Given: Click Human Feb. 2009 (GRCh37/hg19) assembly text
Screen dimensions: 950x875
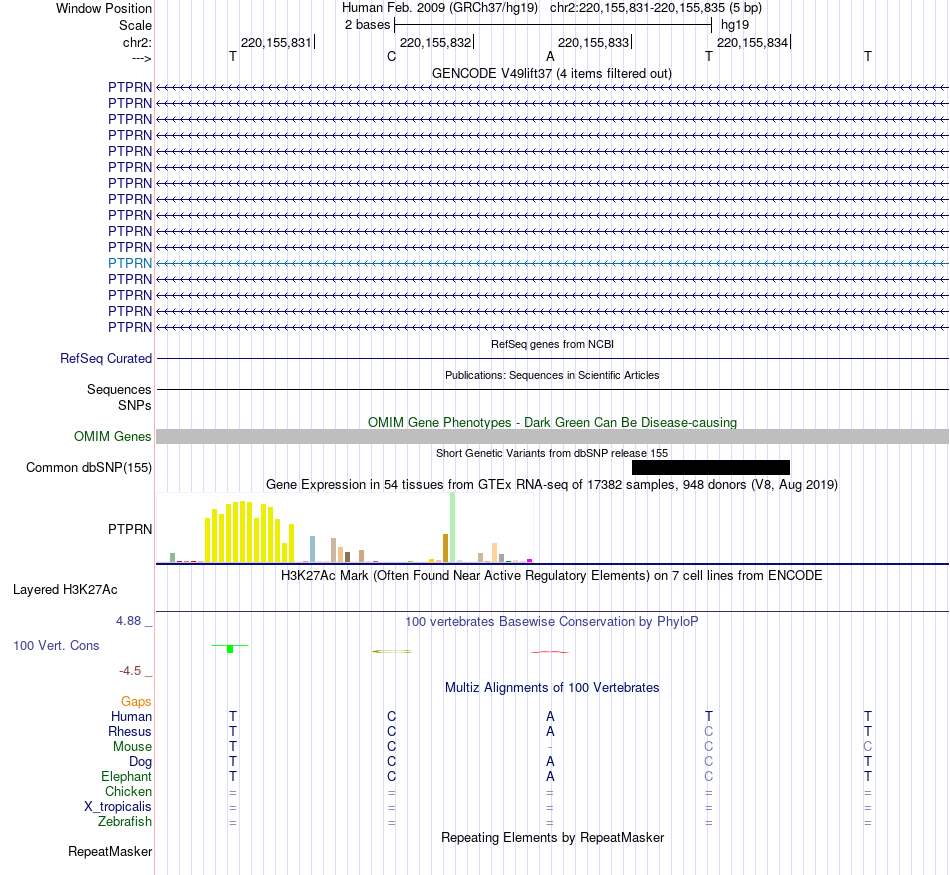Looking at the screenshot, I should [440, 8].
